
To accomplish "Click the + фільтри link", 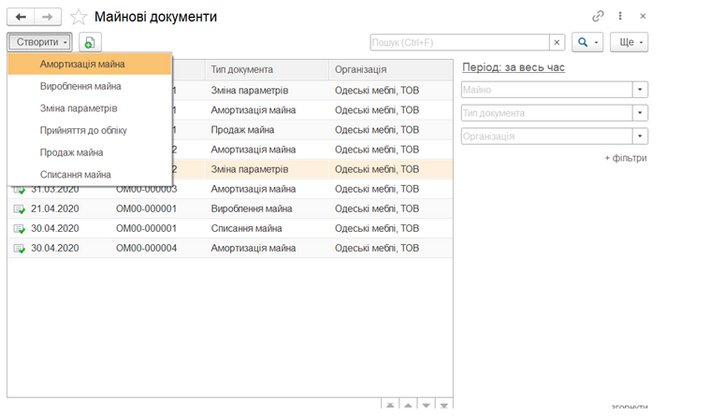I will point(625,158).
